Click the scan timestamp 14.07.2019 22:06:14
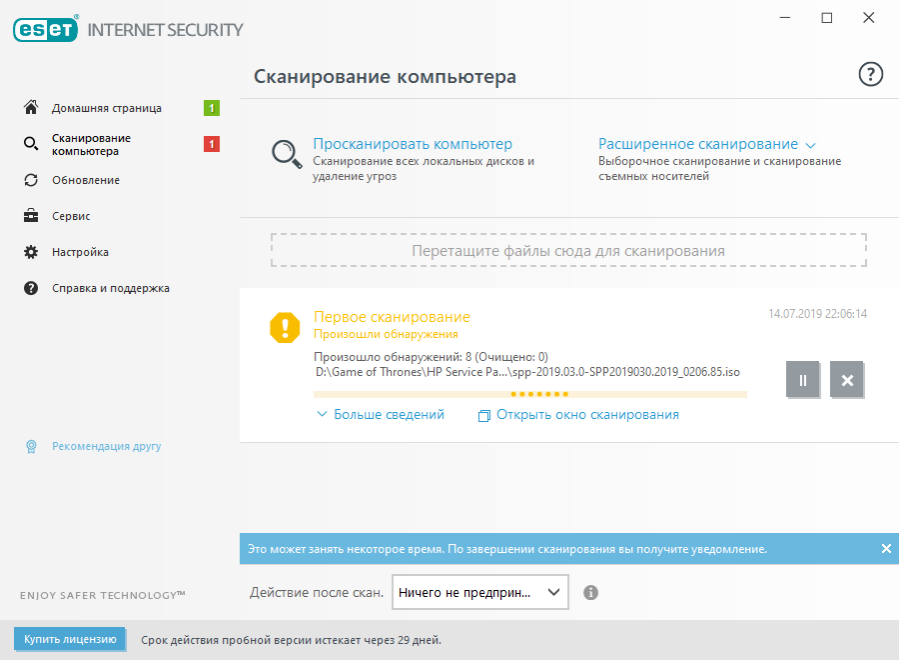The width and height of the screenshot is (899, 660). coord(818,314)
